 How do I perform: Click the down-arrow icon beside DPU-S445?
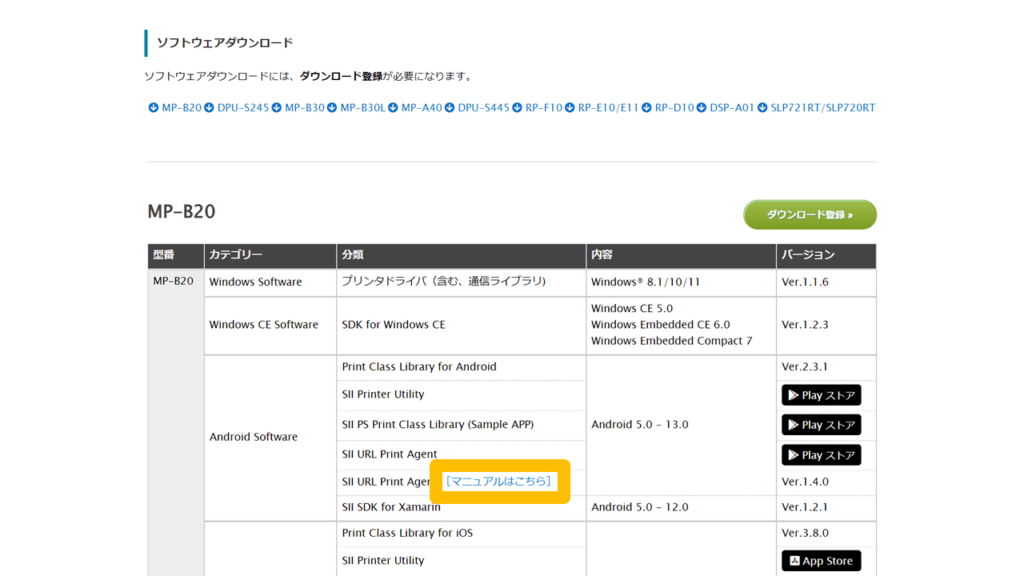(x=449, y=108)
